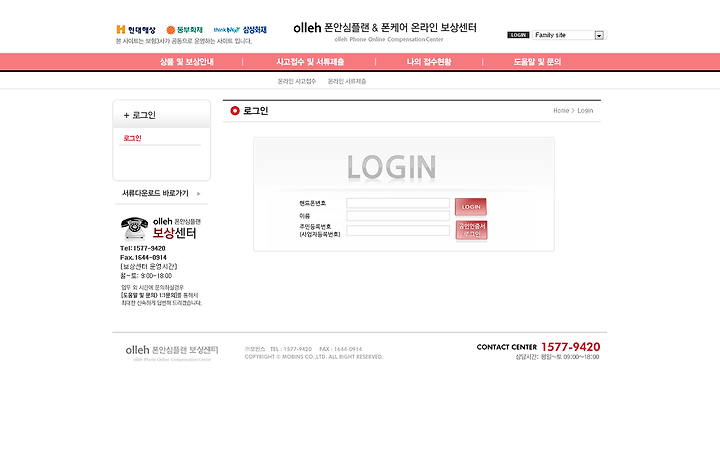The width and height of the screenshot is (720, 451).
Task: Click the CONTACT CENTER 1577-9420 number
Action: (x=570, y=347)
